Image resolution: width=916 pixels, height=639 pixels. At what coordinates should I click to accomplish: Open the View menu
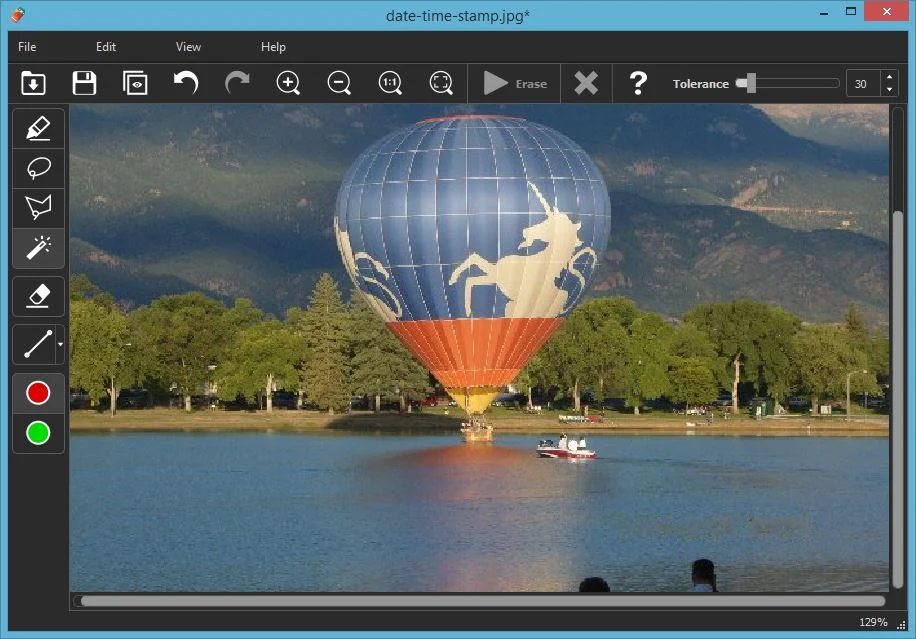coord(188,47)
